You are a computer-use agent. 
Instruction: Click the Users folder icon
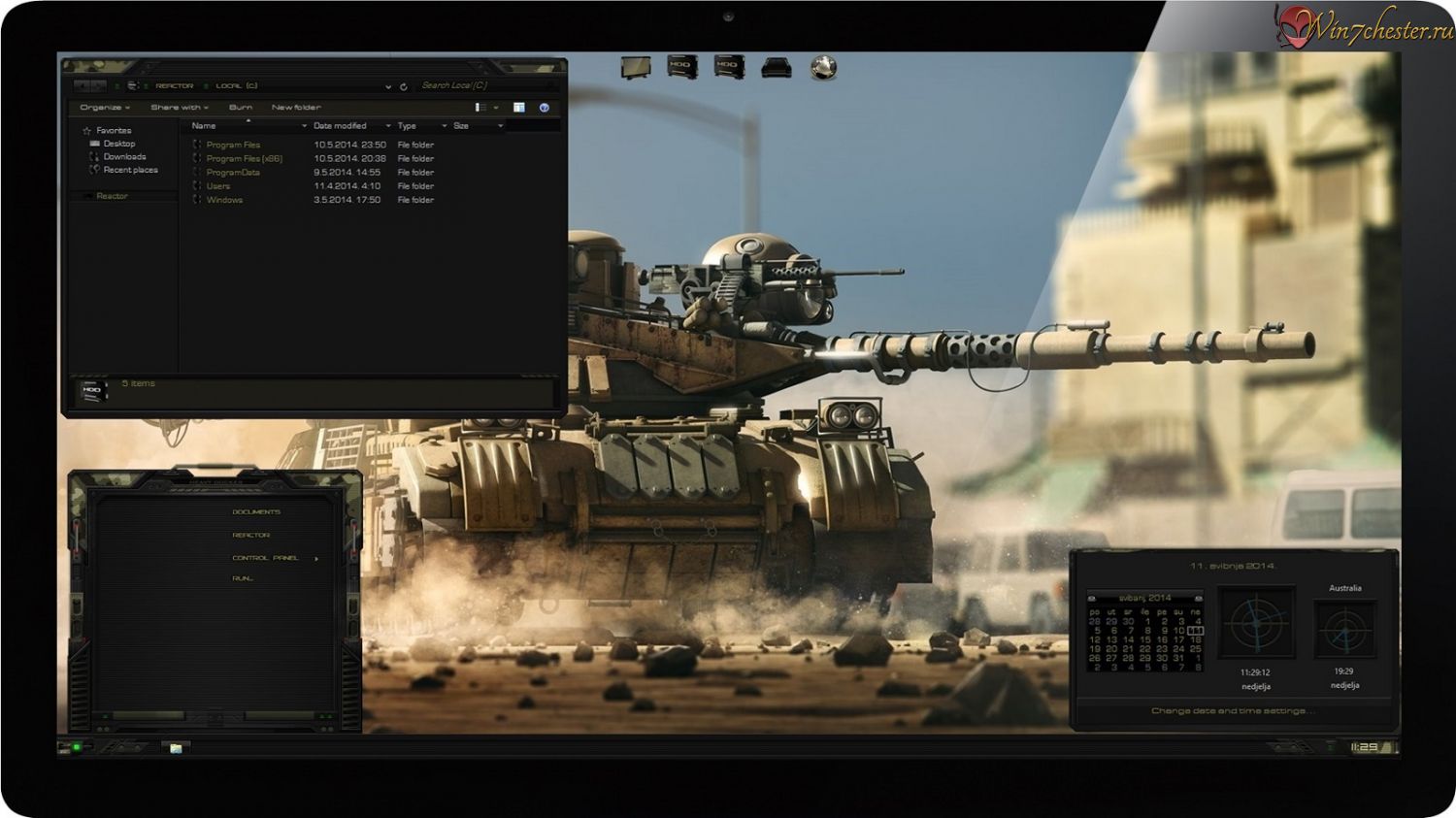[198, 185]
